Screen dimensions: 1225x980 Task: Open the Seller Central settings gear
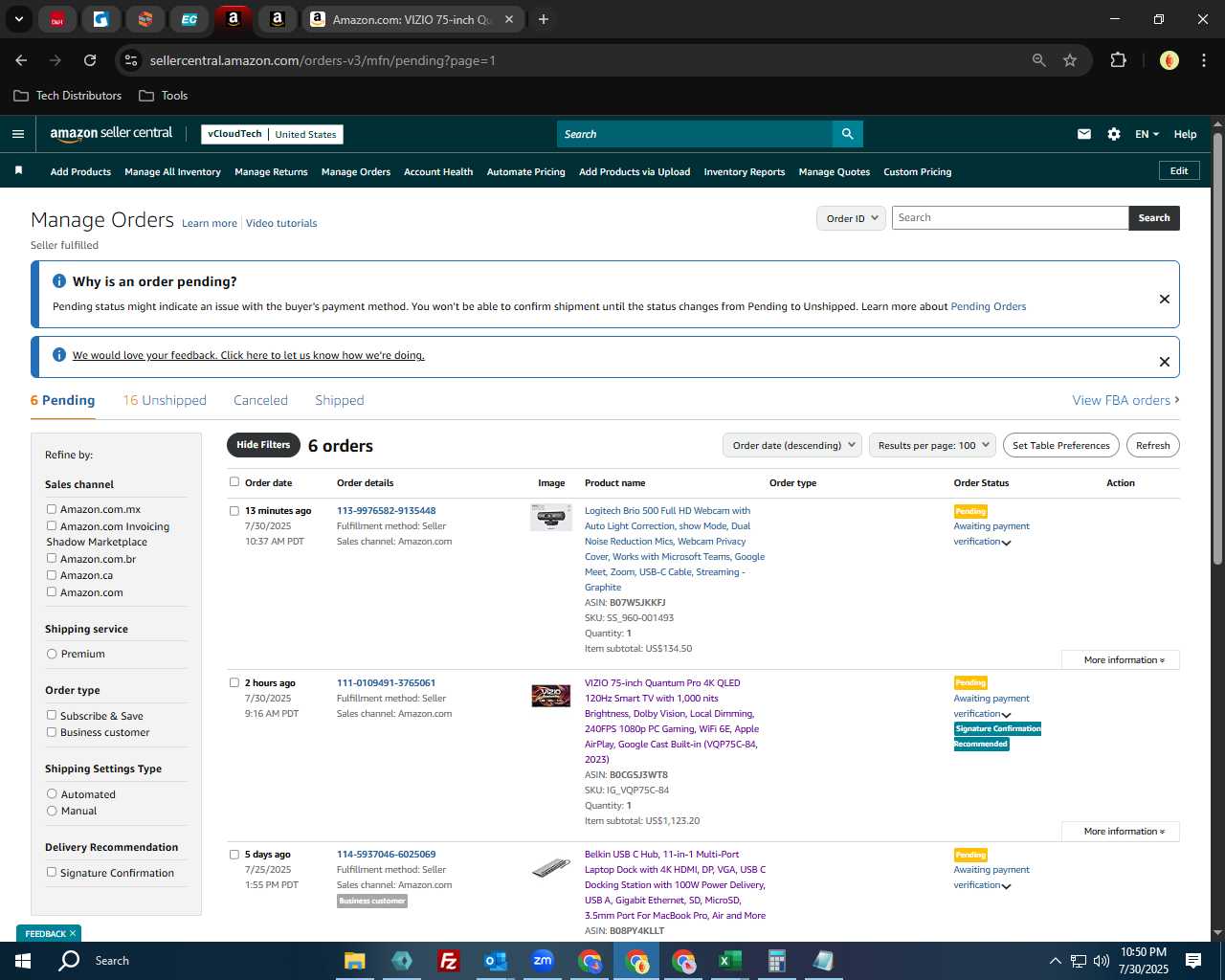click(1114, 134)
